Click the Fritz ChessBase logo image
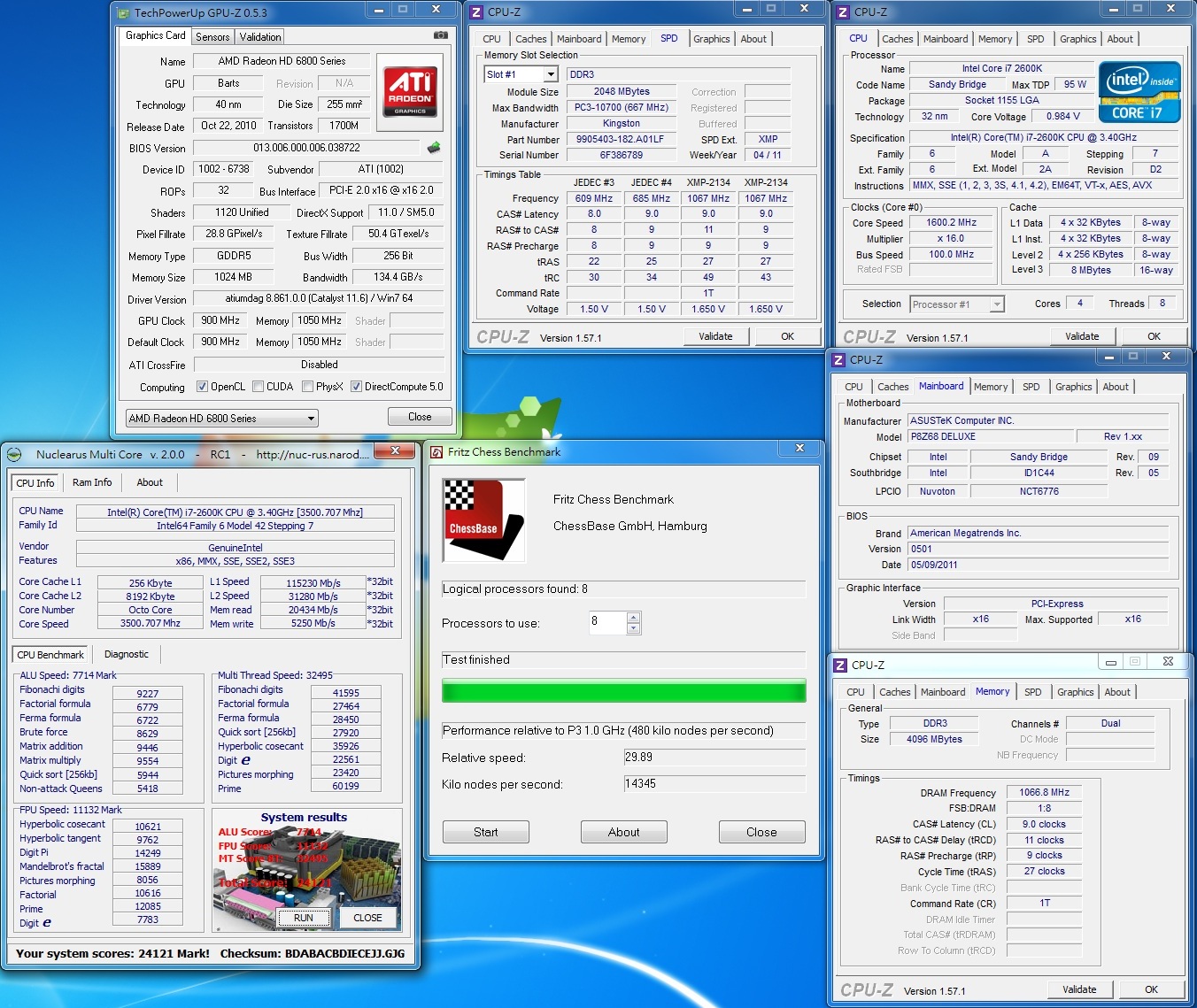 [x=483, y=520]
